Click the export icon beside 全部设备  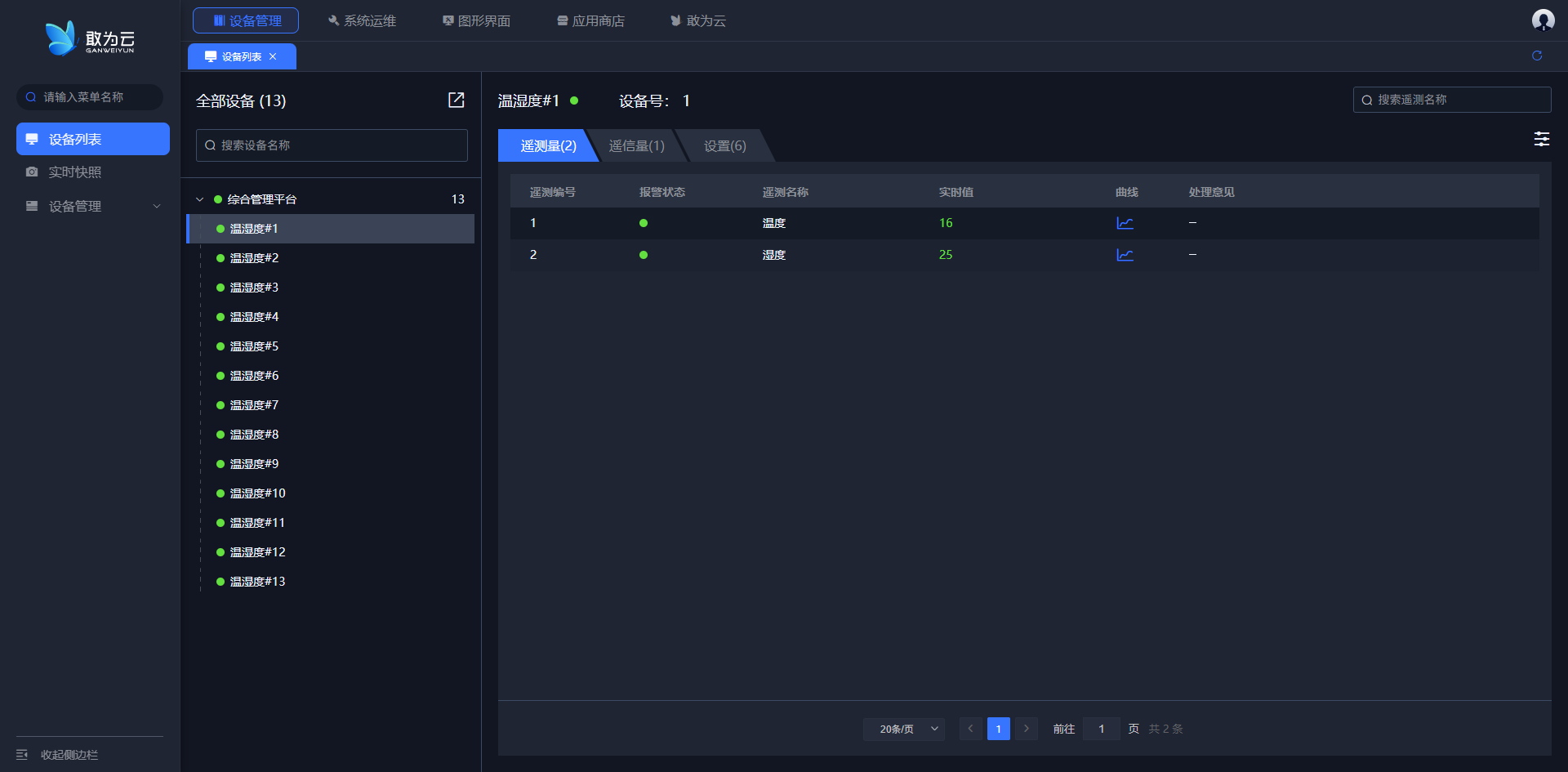pyautogui.click(x=456, y=100)
